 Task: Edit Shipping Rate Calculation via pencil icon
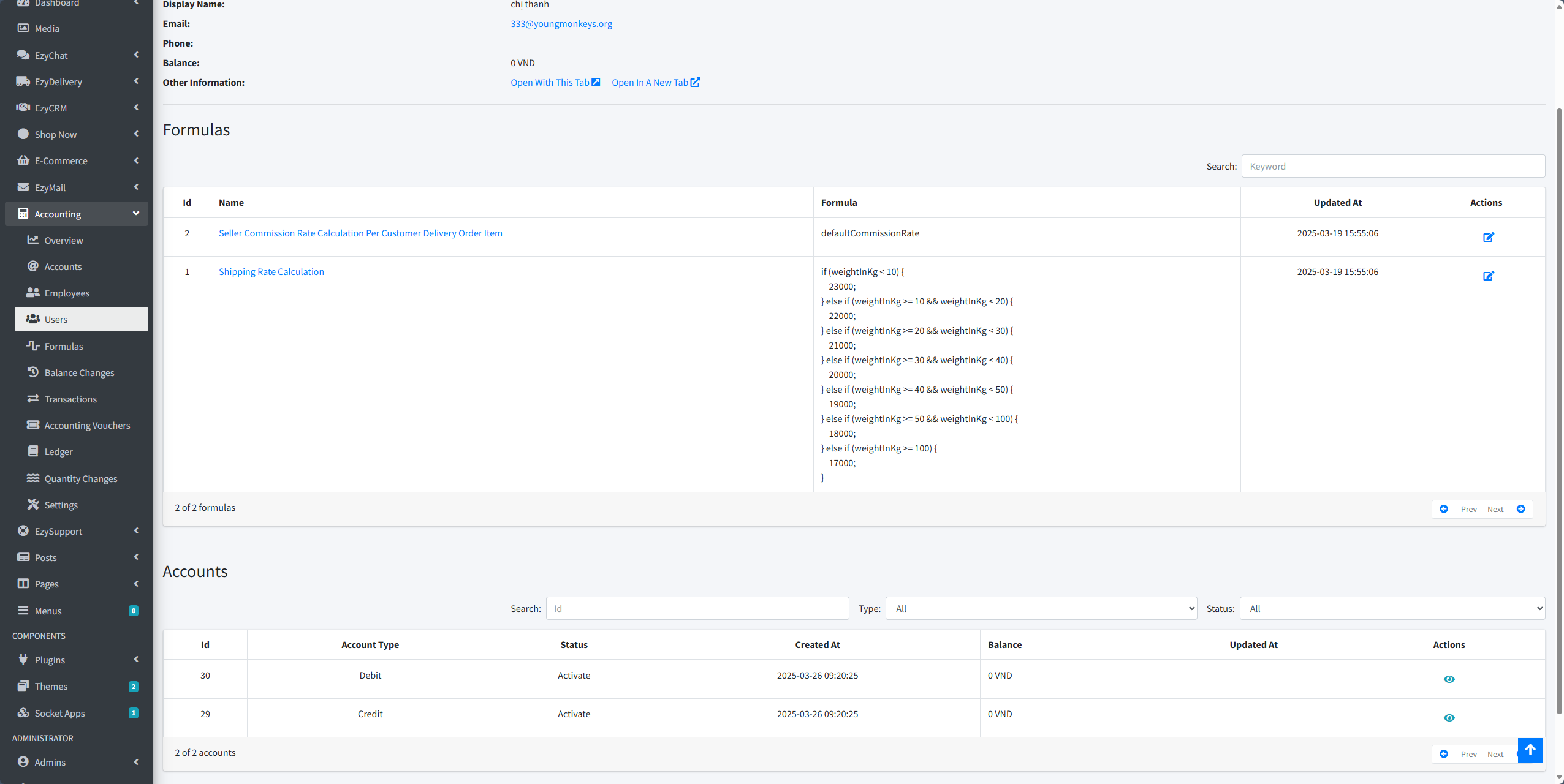point(1488,276)
